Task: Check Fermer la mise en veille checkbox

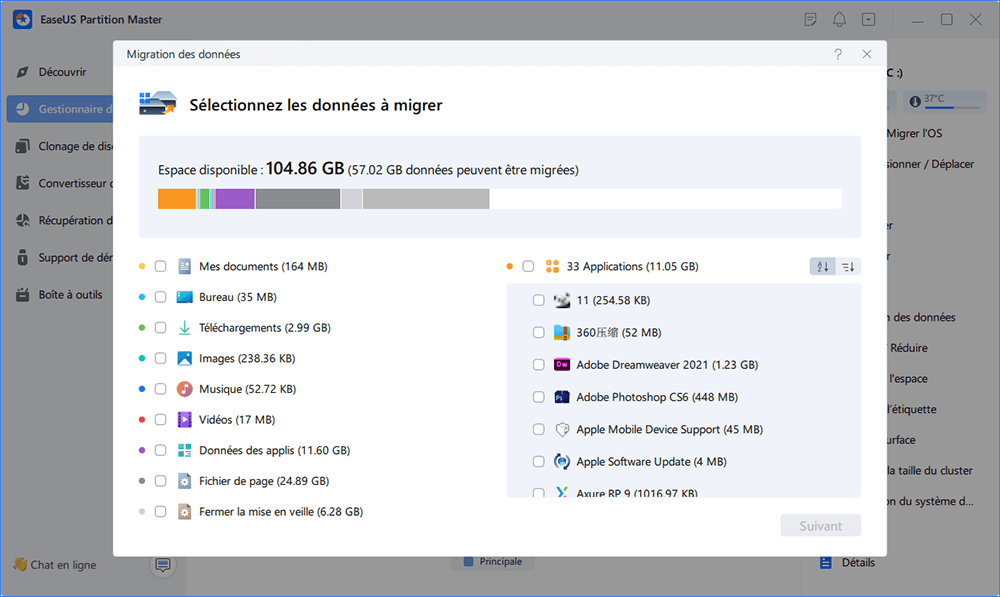Action: click(x=160, y=512)
